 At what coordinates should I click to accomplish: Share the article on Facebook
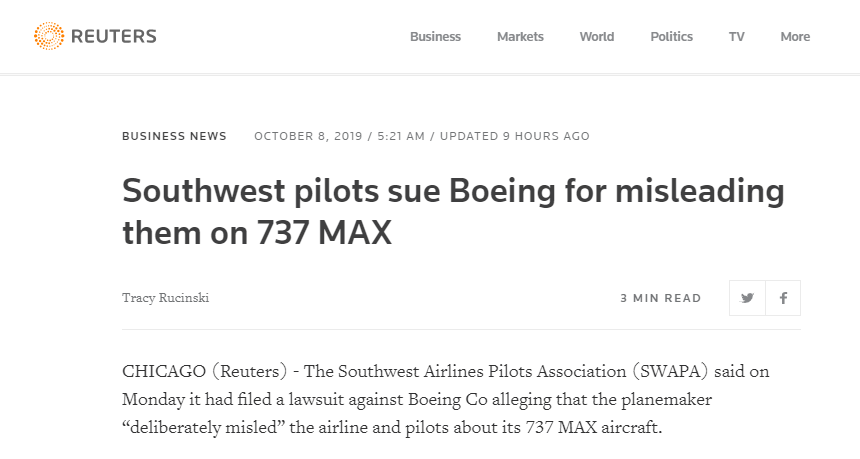[x=783, y=298]
